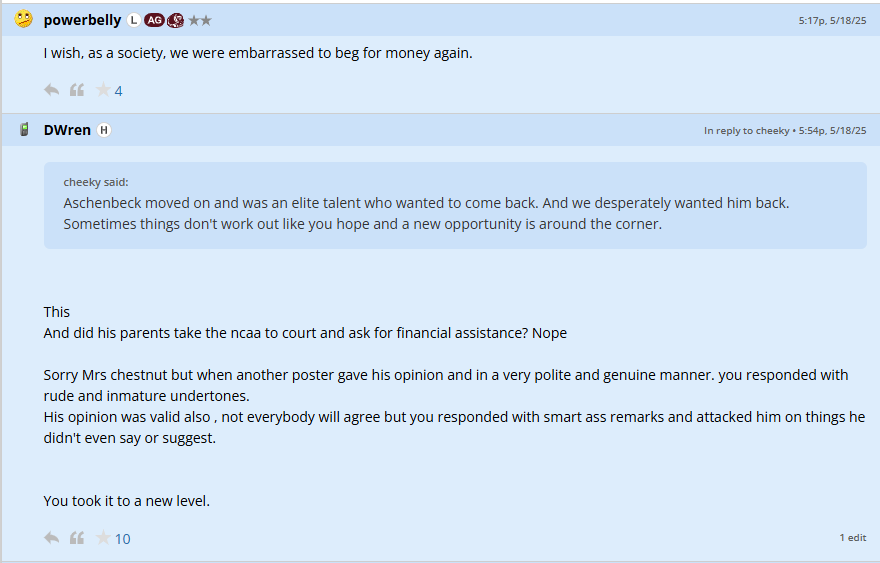
Task: Quote DWren's post with quotation icon
Action: 77,538
